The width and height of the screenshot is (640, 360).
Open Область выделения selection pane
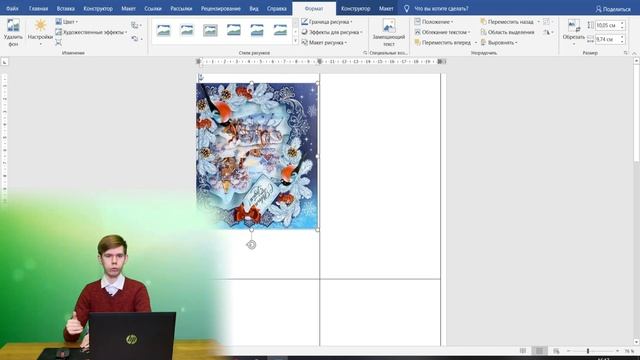pyautogui.click(x=507, y=32)
